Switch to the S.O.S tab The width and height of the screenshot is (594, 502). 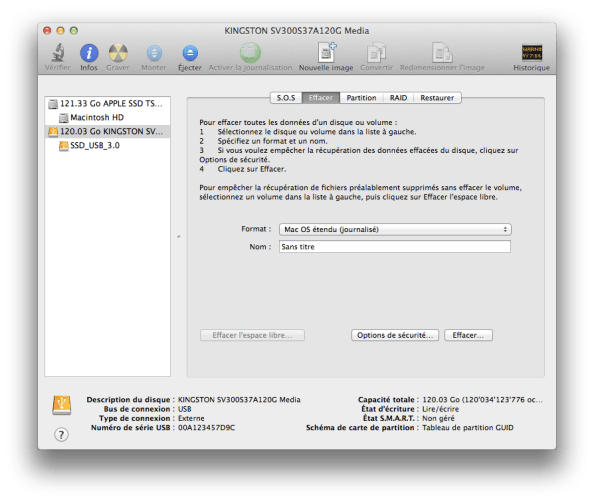[286, 98]
